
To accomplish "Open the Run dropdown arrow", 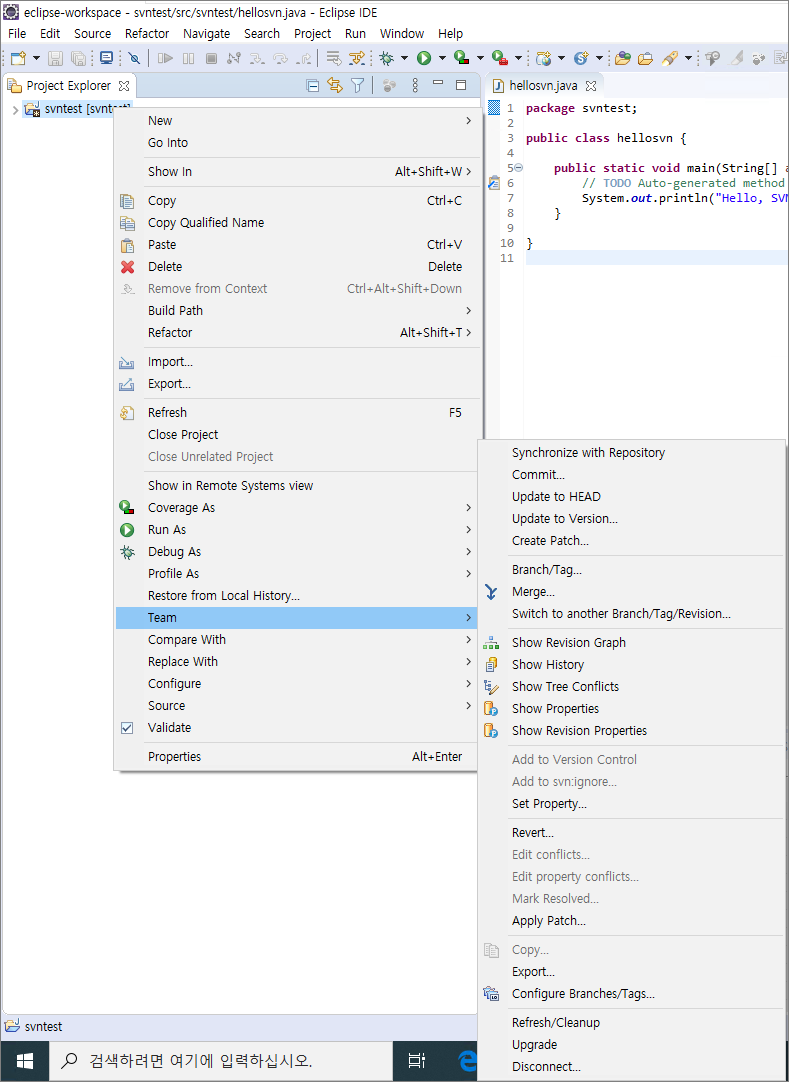I will click(x=442, y=59).
